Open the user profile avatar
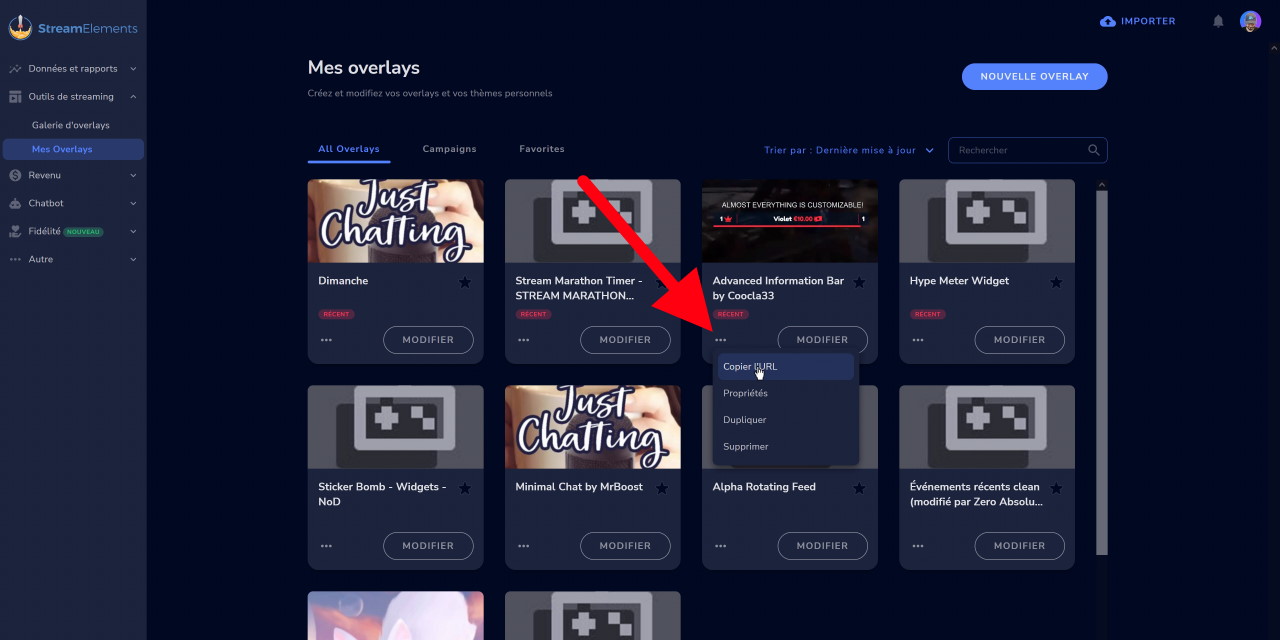 click(1250, 21)
